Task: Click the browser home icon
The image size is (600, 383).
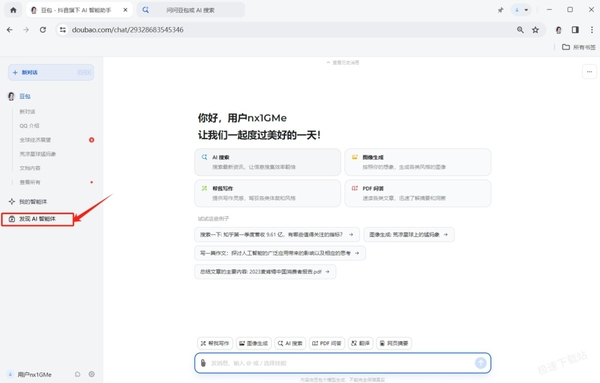Action: tap(13, 10)
